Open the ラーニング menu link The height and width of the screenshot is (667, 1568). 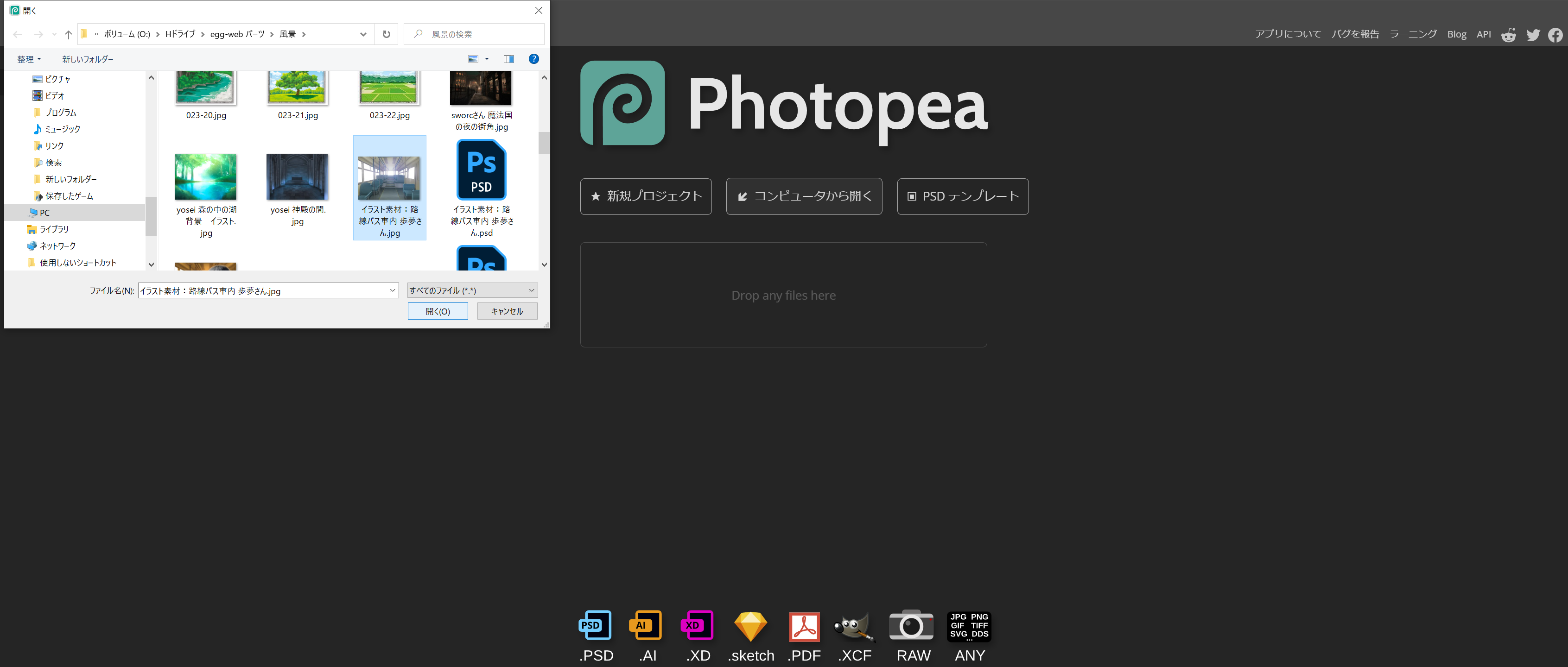coord(1413,34)
